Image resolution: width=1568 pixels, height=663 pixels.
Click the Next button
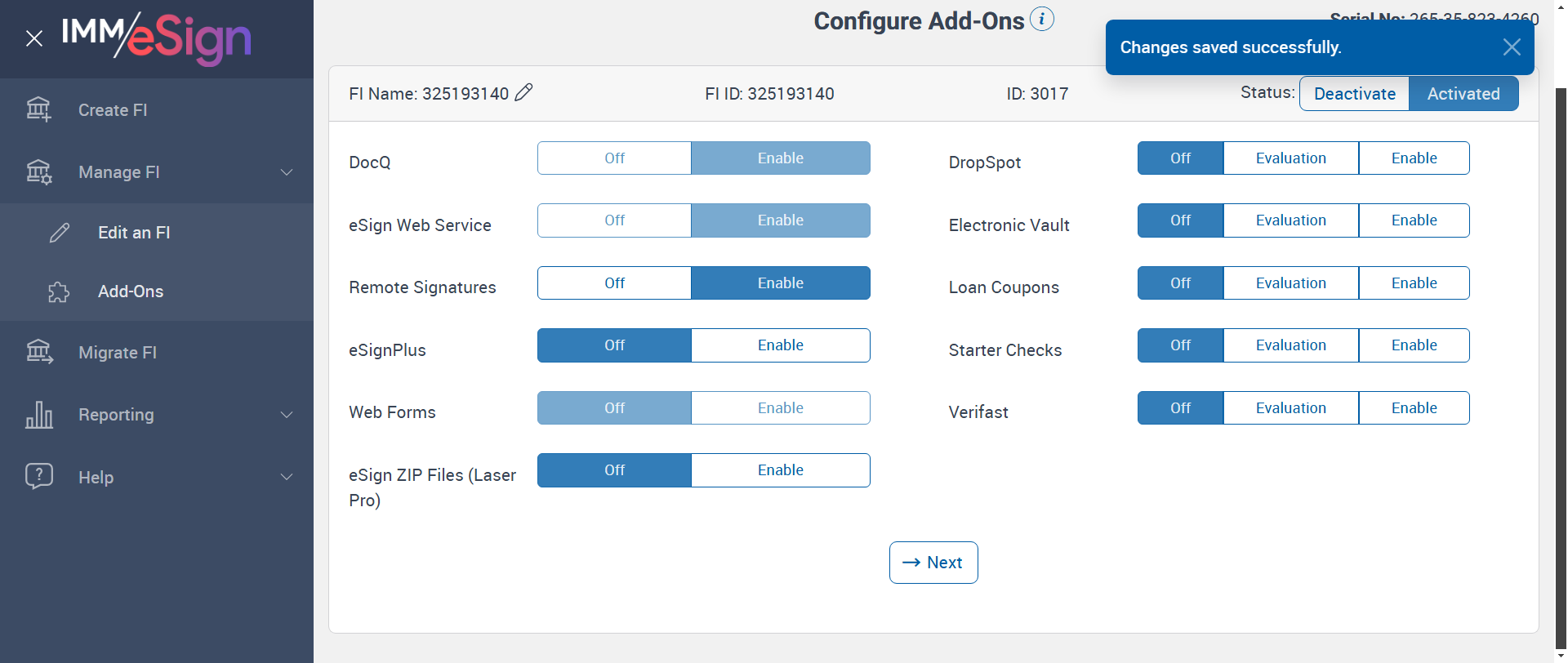pos(933,563)
